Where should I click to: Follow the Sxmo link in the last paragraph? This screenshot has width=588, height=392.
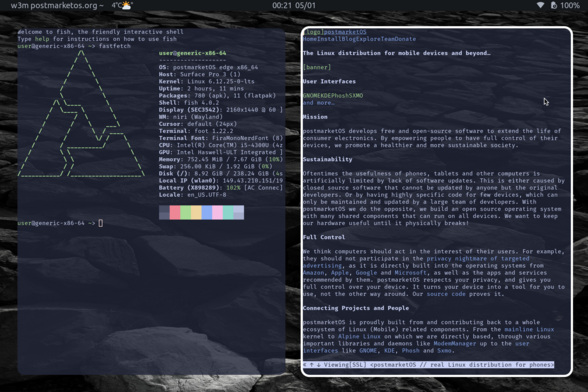coord(444,351)
